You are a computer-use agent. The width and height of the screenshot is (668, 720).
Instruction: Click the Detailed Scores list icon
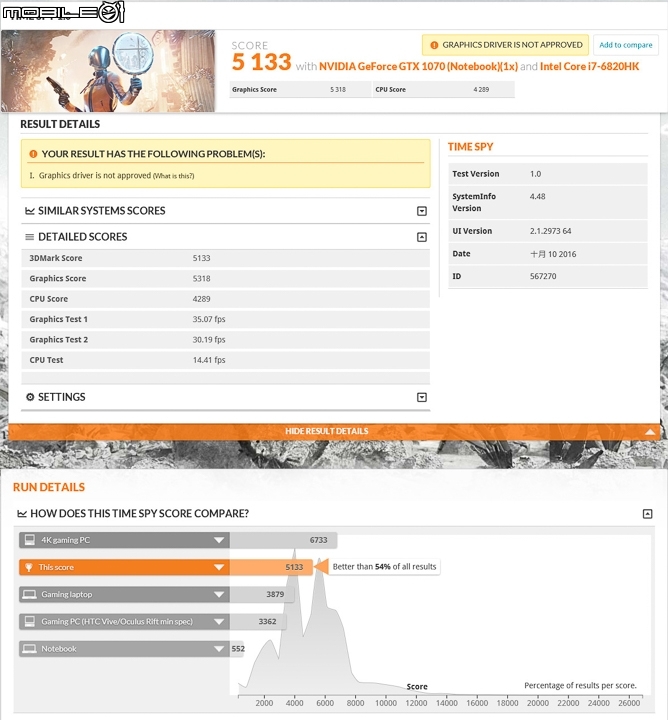click(x=30, y=237)
